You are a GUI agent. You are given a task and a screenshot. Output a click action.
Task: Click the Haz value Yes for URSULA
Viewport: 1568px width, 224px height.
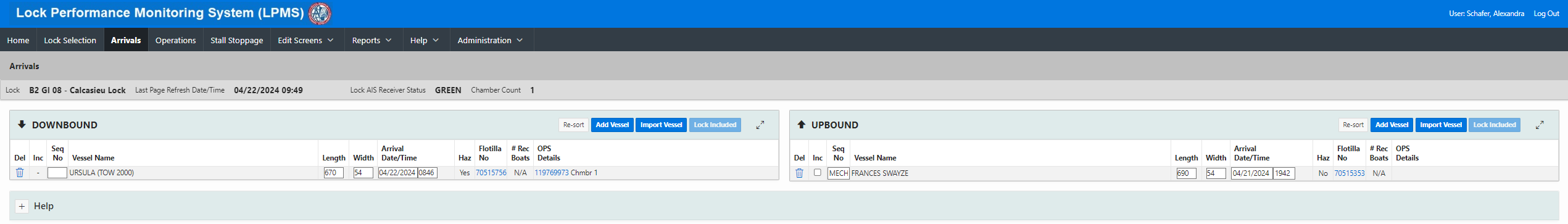tap(465, 173)
